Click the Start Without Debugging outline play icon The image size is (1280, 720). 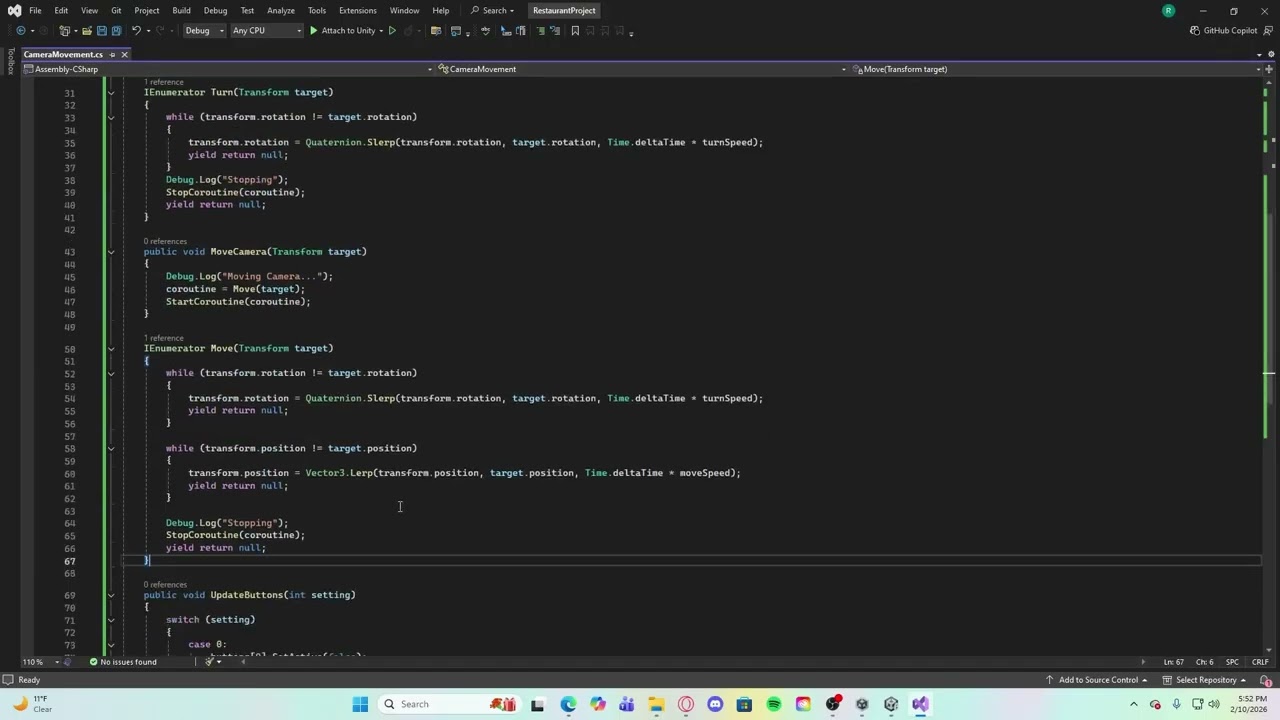(392, 31)
